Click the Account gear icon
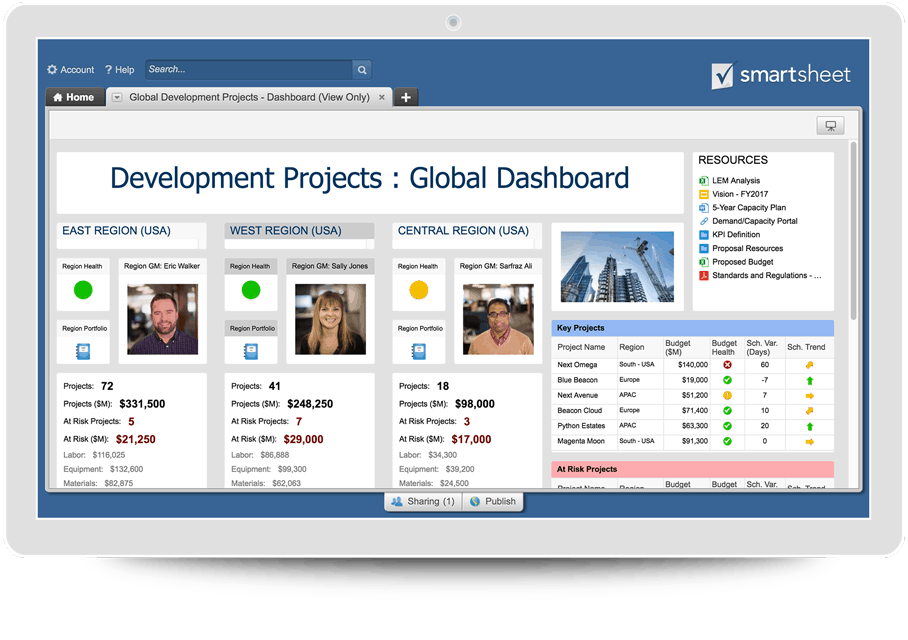Viewport: 908px width, 640px height. click(x=52, y=70)
